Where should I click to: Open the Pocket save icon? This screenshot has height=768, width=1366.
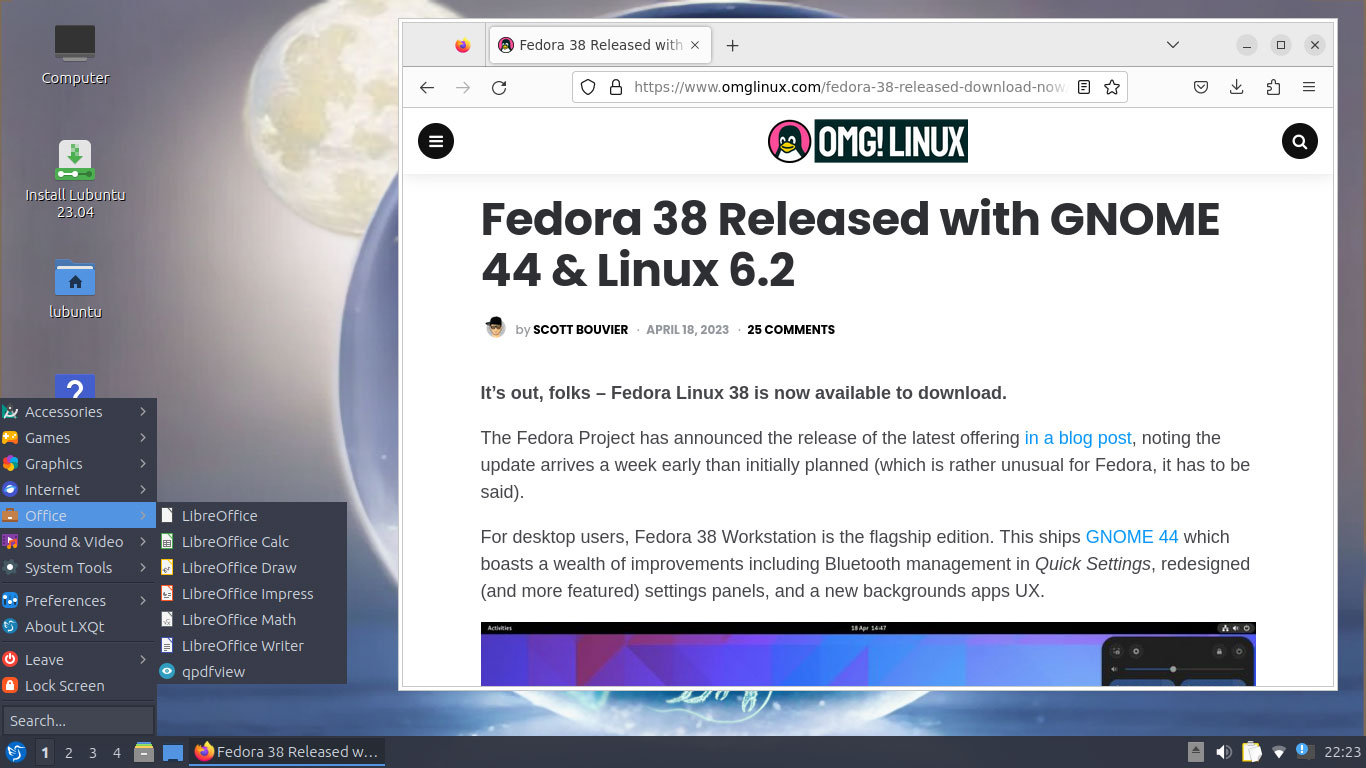pyautogui.click(x=1201, y=87)
